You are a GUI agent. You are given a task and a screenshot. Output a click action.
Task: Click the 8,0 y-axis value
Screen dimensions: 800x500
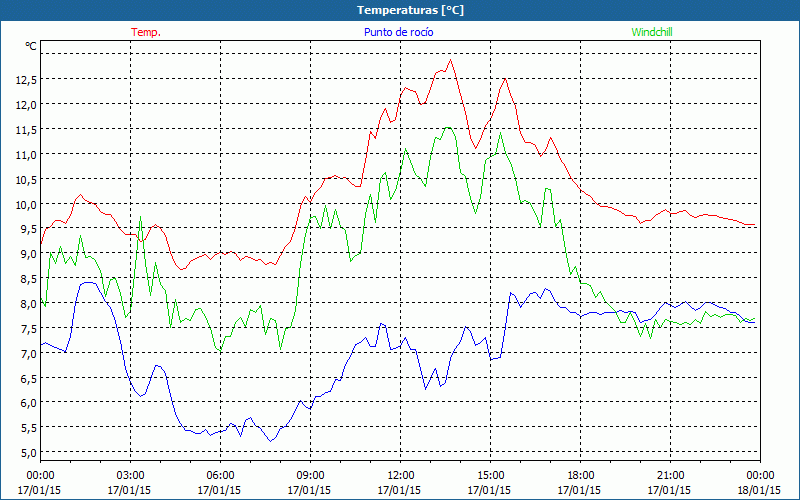pyautogui.click(x=28, y=303)
